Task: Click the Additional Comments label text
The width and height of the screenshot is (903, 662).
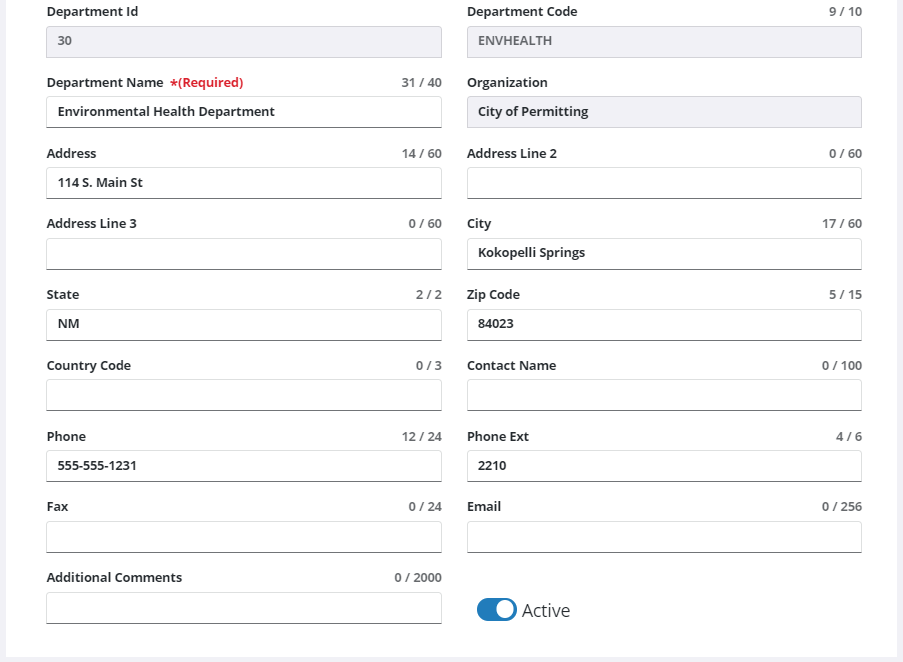Action: tap(114, 578)
